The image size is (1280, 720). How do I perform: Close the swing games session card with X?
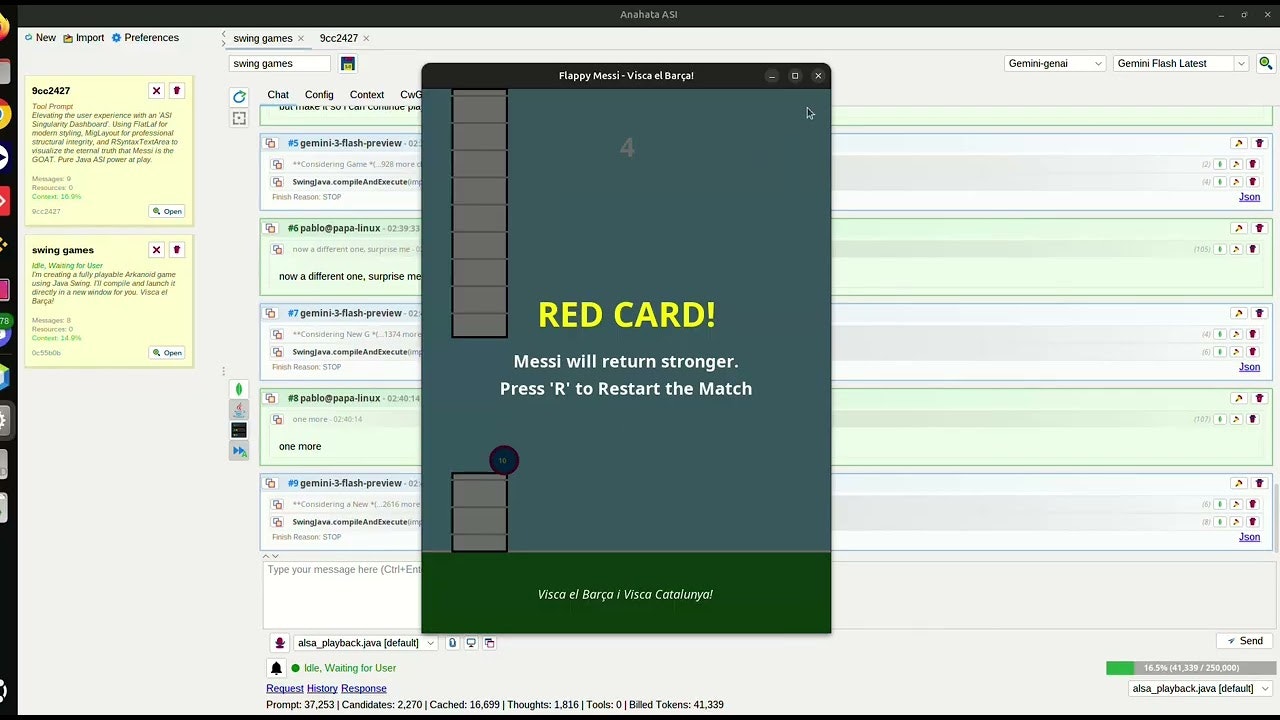point(156,250)
